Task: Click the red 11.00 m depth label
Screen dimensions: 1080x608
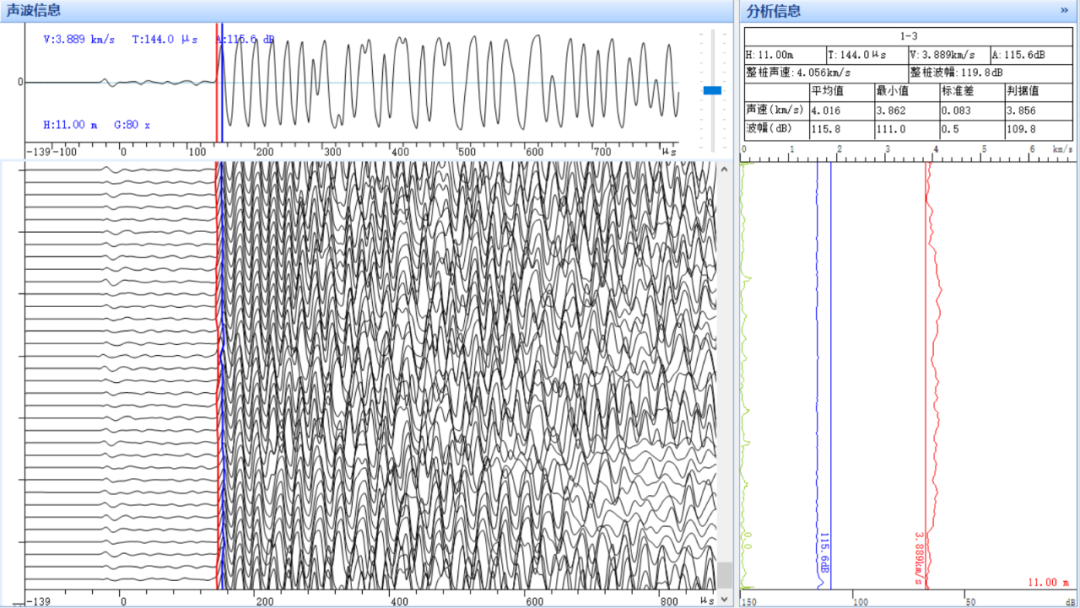Action: coord(1048,582)
